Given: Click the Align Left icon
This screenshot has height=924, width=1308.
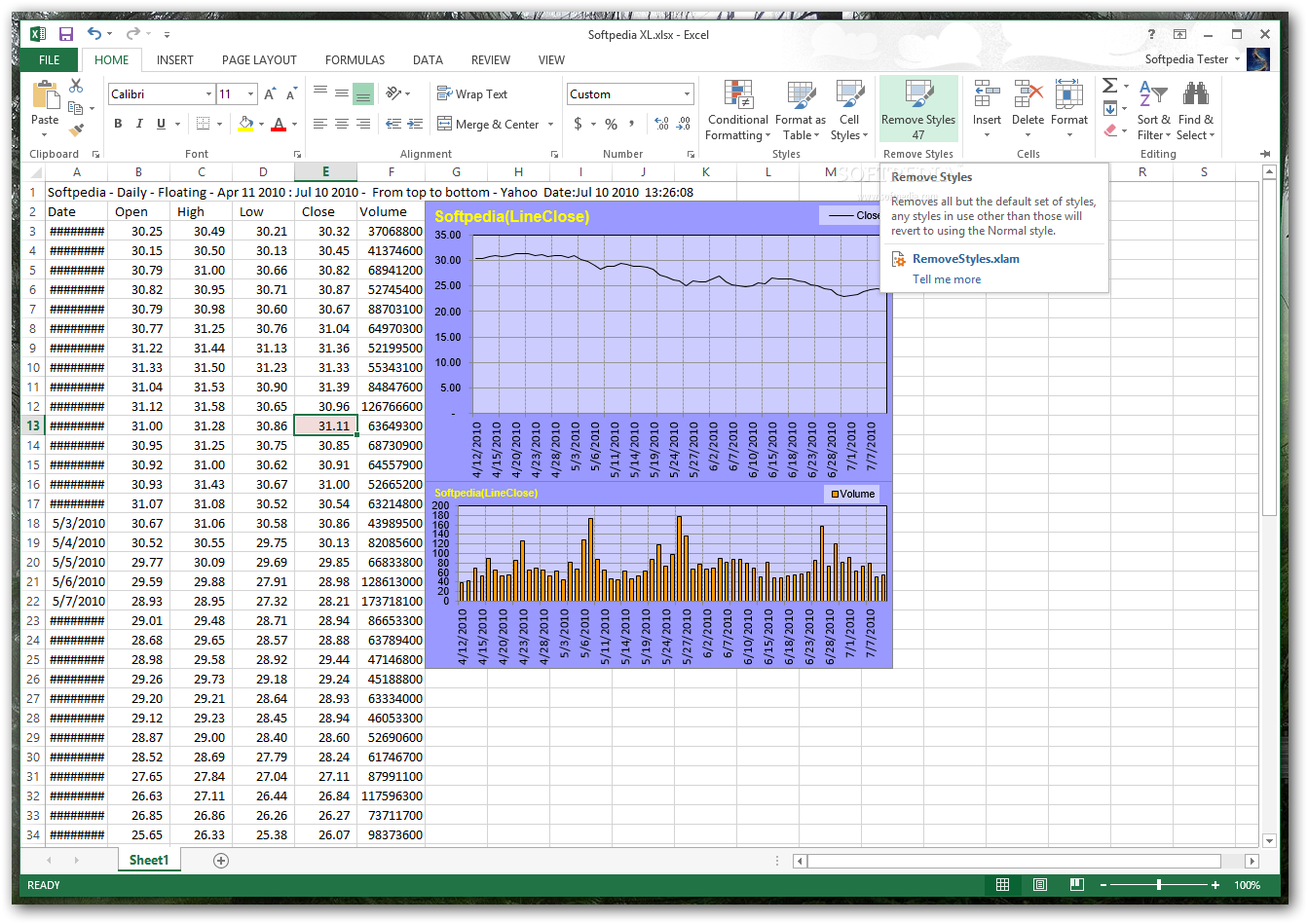Looking at the screenshot, I should point(320,124).
